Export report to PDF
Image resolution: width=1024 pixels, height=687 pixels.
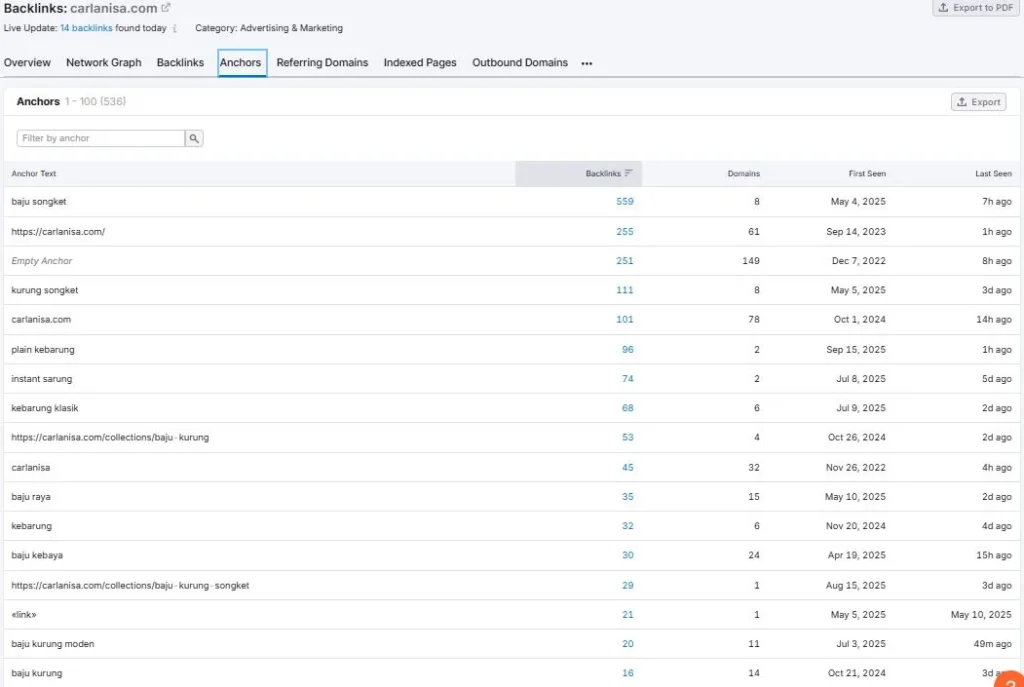pos(976,8)
